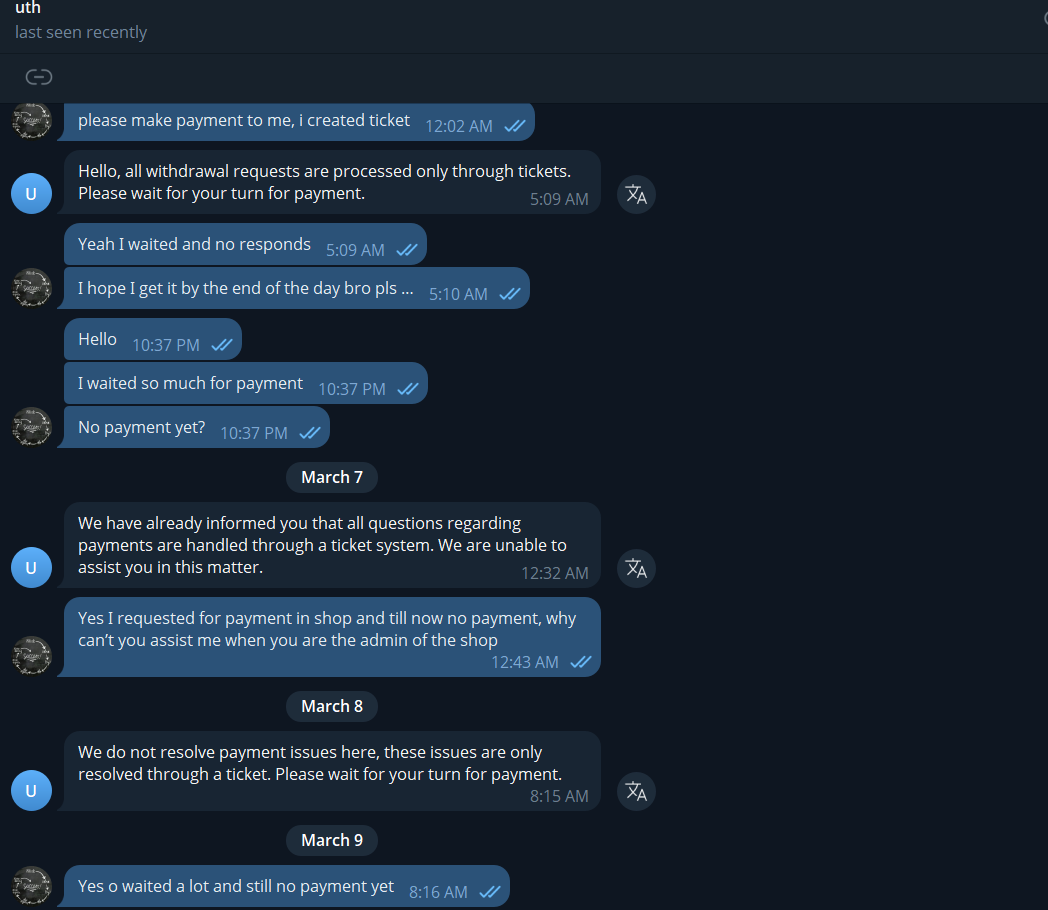The image size is (1048, 910).
Task: Click profile picture beside "No payment yet?"
Action: 31,427
